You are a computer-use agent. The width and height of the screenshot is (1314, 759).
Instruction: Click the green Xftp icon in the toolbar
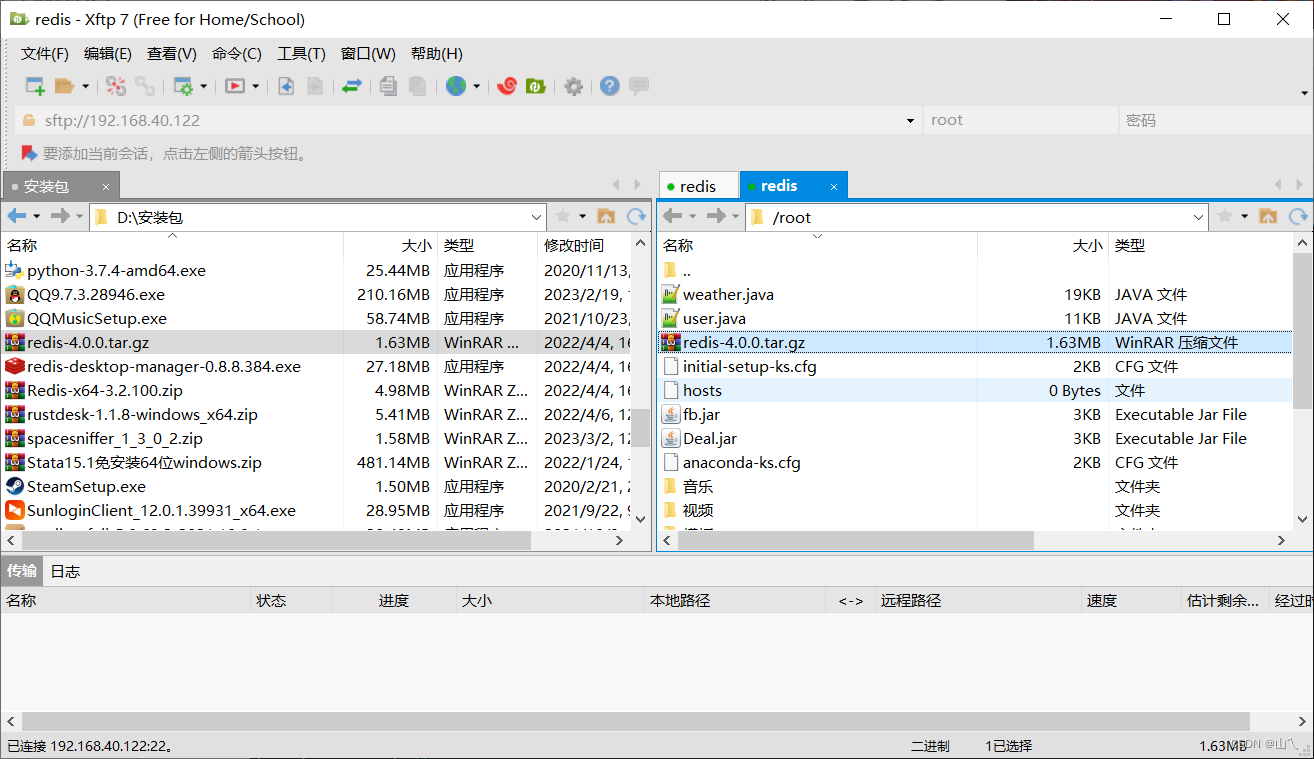(x=536, y=86)
